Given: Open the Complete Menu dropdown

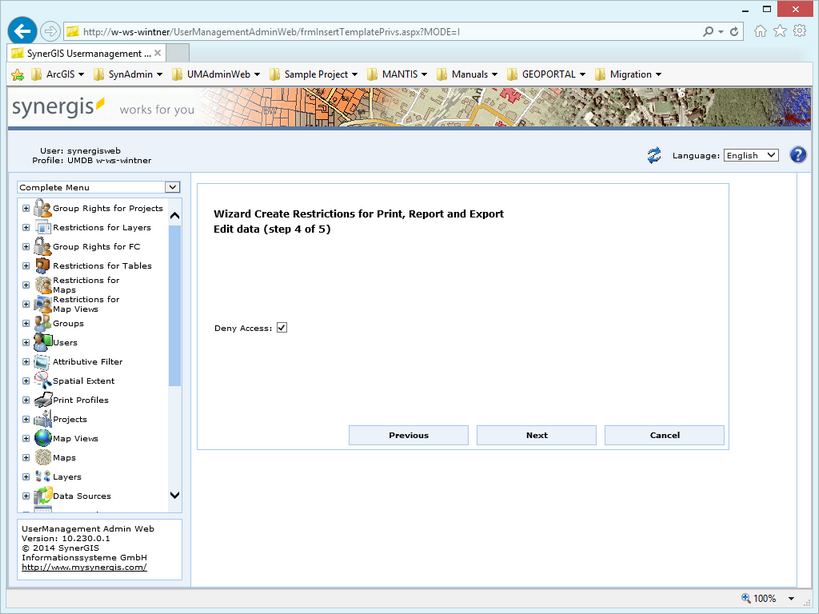Looking at the screenshot, I should click(x=171, y=187).
